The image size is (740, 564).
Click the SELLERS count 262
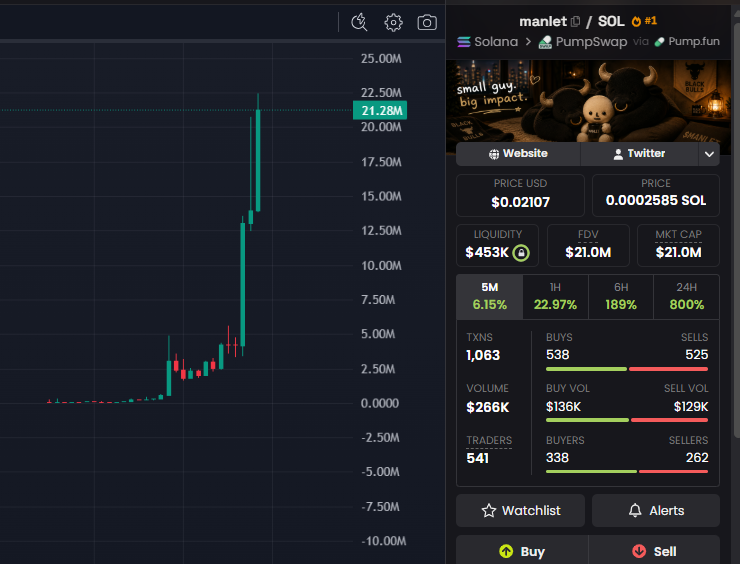tap(697, 458)
